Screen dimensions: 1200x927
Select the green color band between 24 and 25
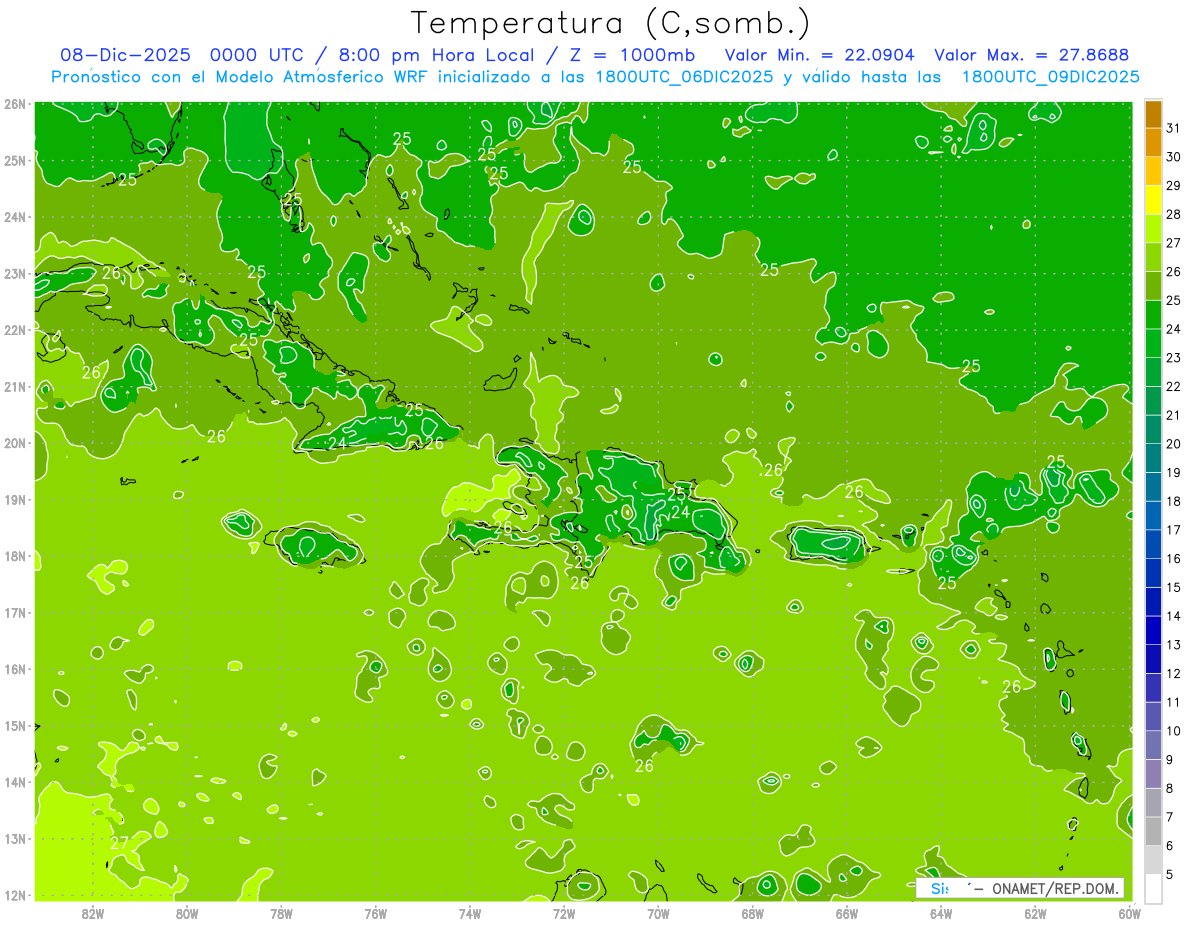pos(1153,315)
